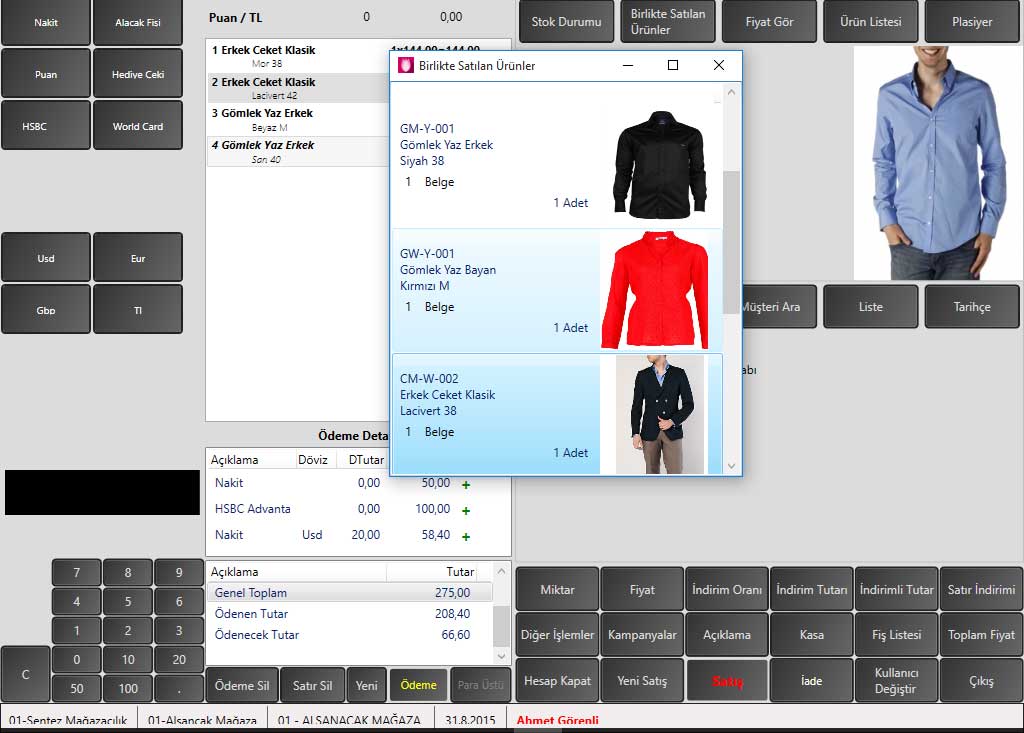Select the Plasiyer button
This screenshot has width=1024, height=733.
(972, 22)
